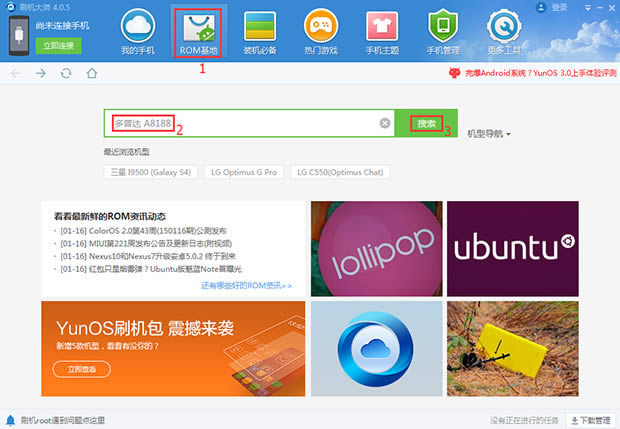Click the refresh page icon
Viewport: 620px width, 429px height.
point(66,73)
